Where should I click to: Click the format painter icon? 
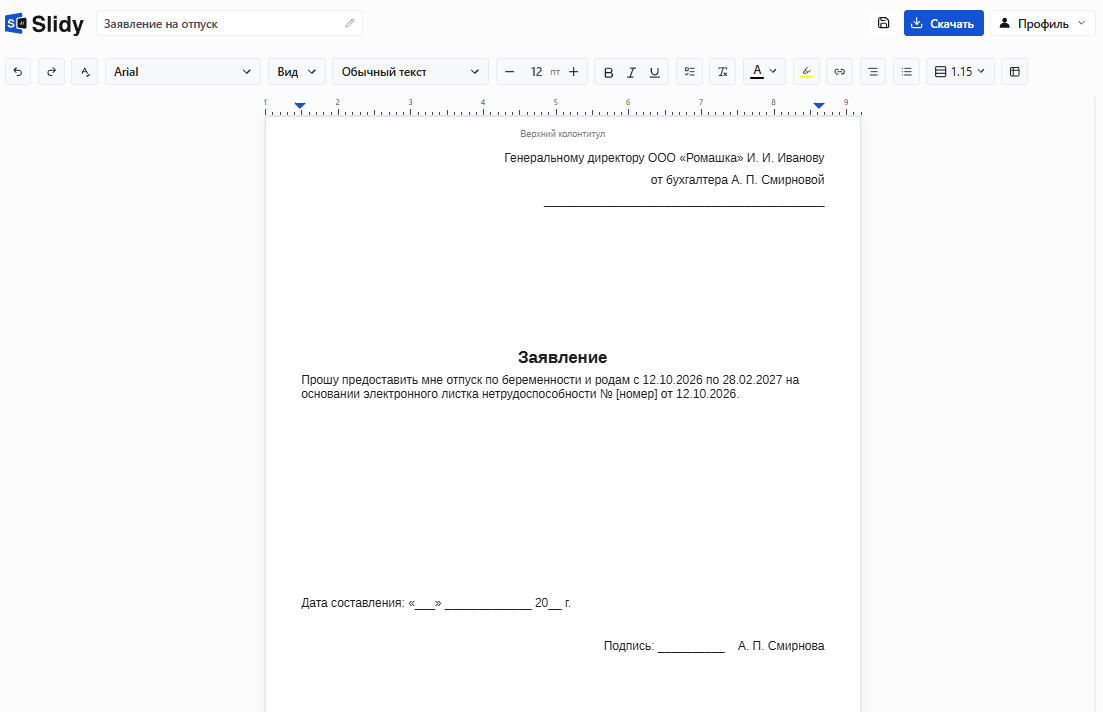pyautogui.click(x=84, y=72)
